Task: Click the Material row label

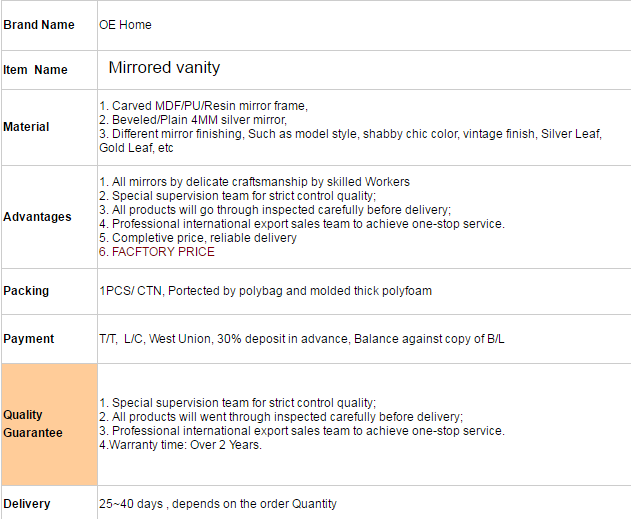Action: tap(26, 127)
